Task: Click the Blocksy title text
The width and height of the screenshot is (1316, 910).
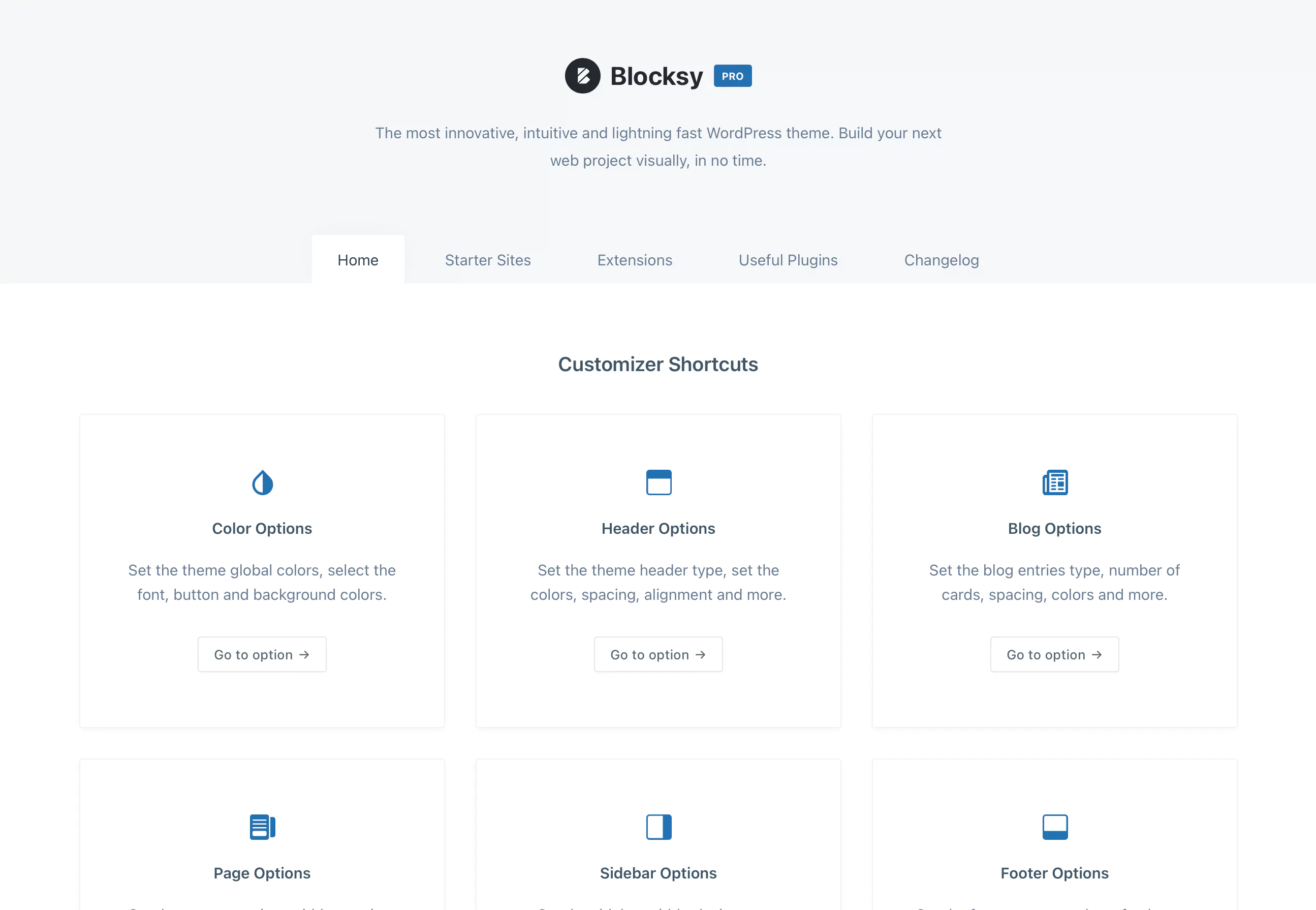Action: click(x=656, y=75)
